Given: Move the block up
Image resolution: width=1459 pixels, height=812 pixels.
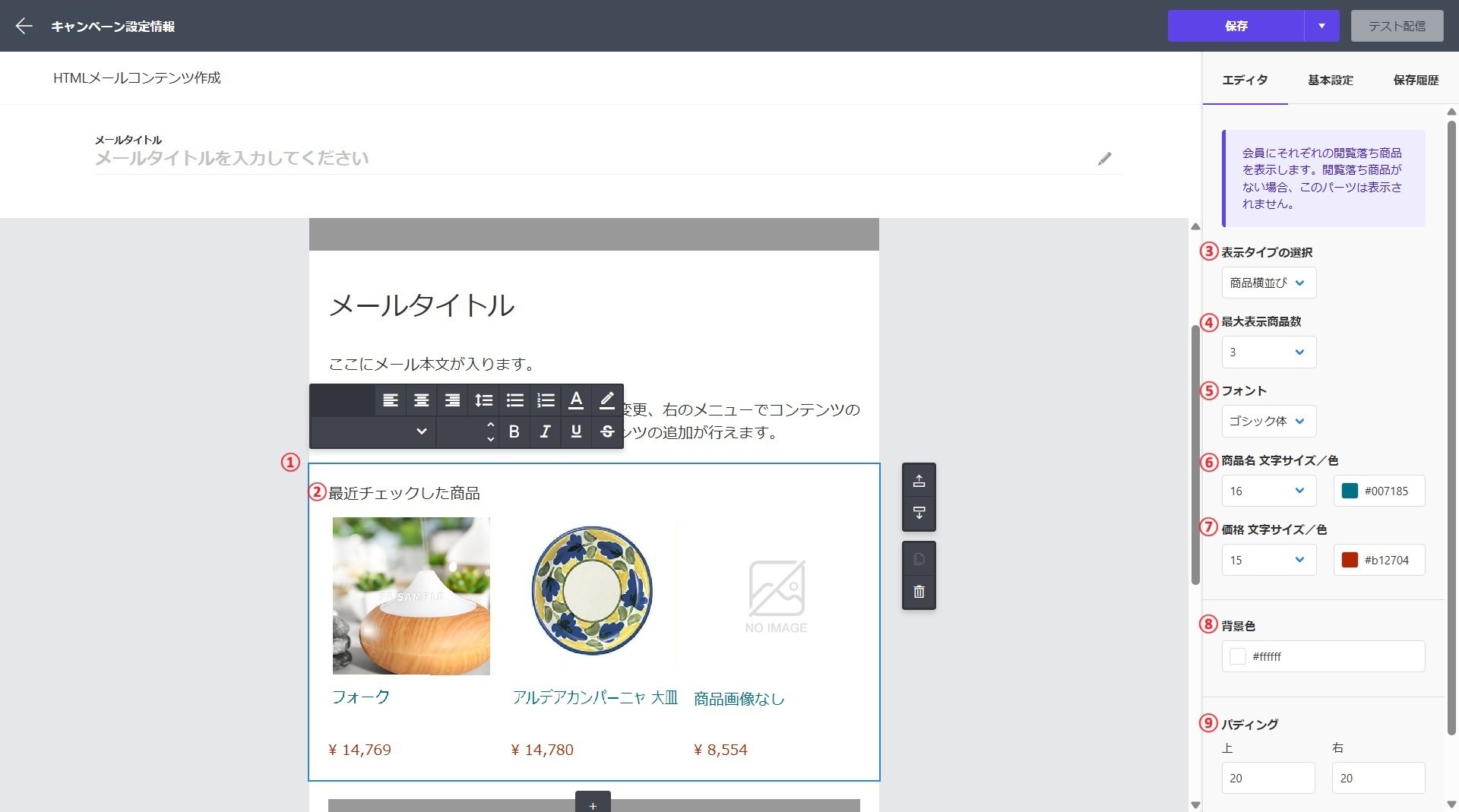Looking at the screenshot, I should click(919, 481).
